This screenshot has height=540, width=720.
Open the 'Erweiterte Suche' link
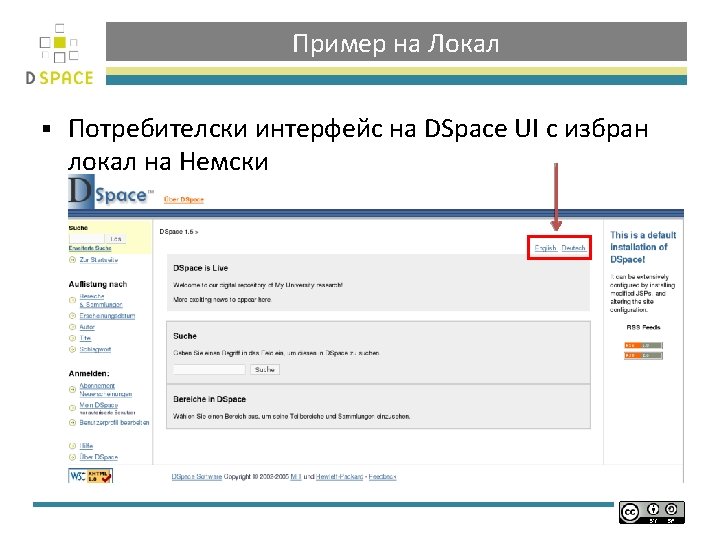90,248
